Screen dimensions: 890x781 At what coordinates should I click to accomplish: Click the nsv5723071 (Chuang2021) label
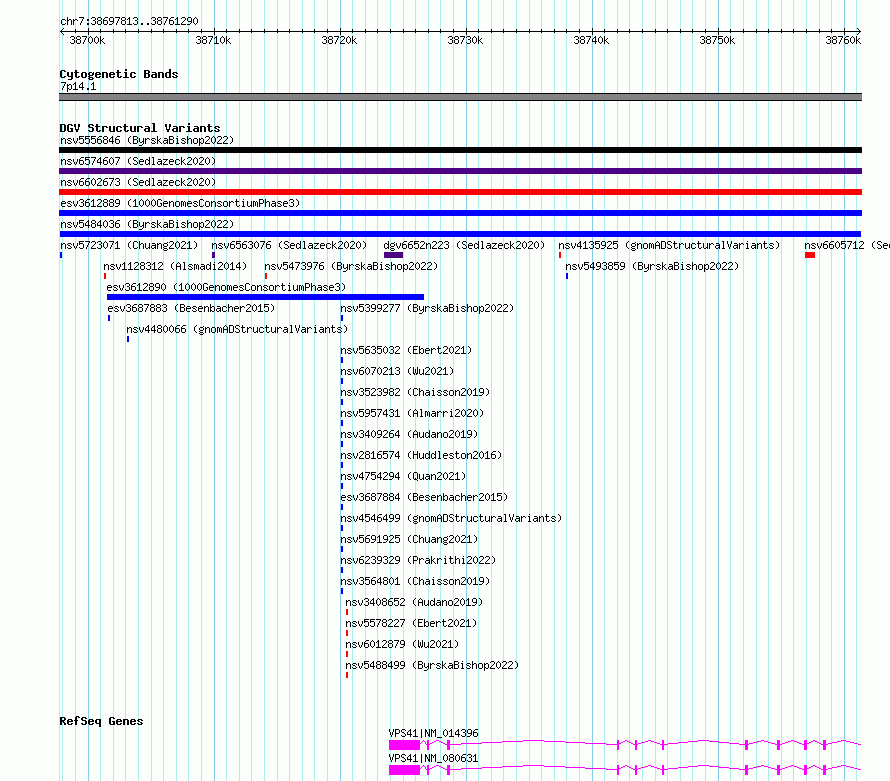129,245
